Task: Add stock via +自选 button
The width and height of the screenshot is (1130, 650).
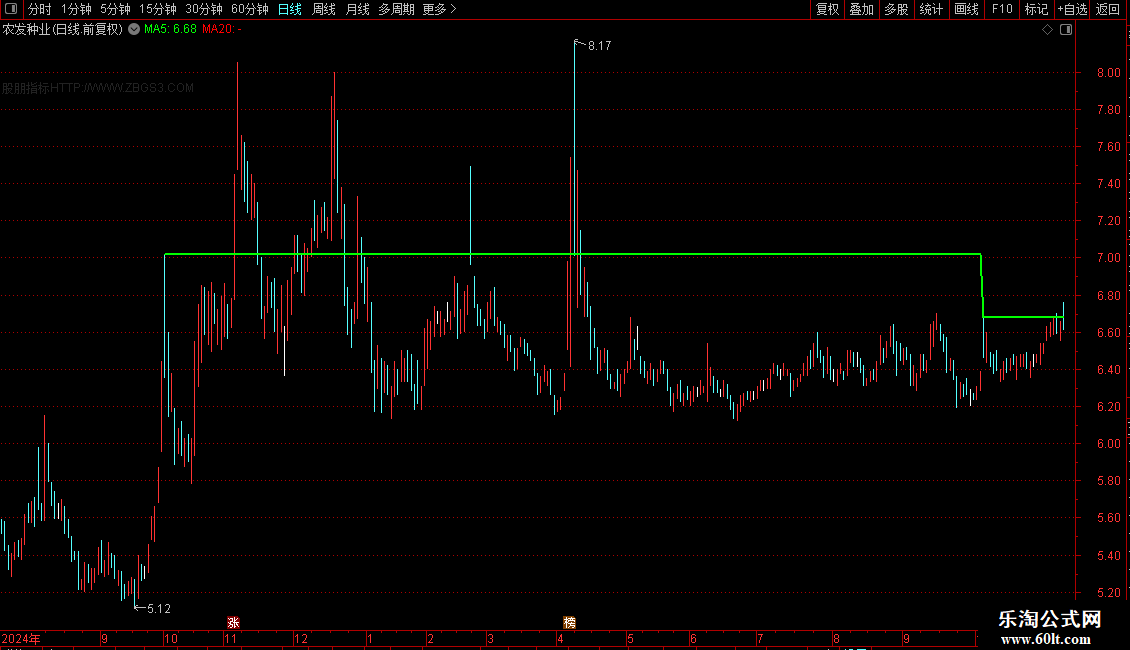Action: click(1072, 9)
